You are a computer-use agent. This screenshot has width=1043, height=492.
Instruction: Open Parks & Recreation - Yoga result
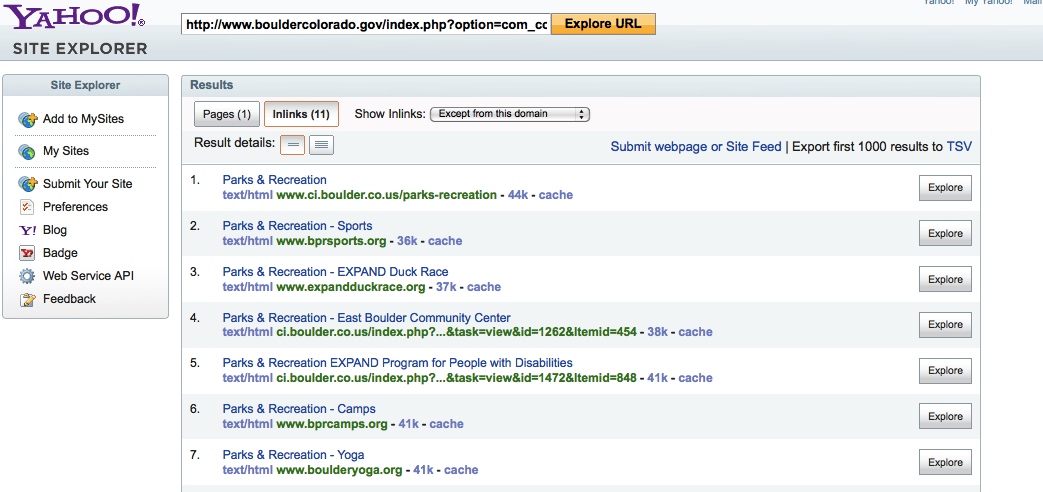pos(293,454)
